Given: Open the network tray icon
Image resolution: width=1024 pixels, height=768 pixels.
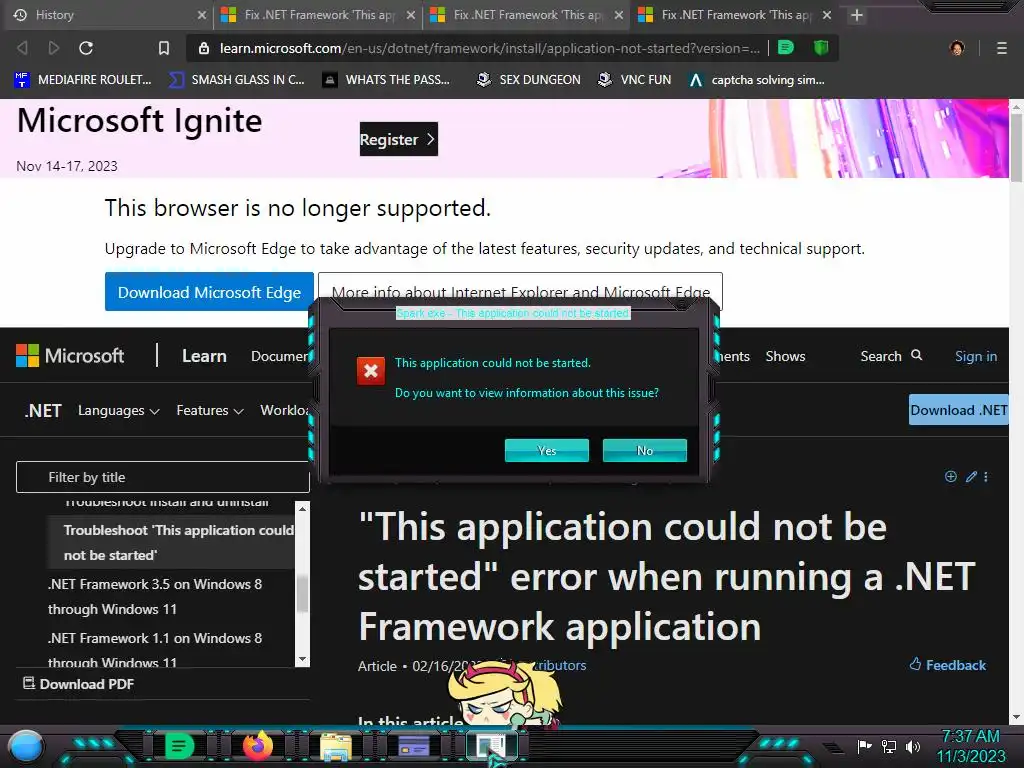Looking at the screenshot, I should point(888,746).
